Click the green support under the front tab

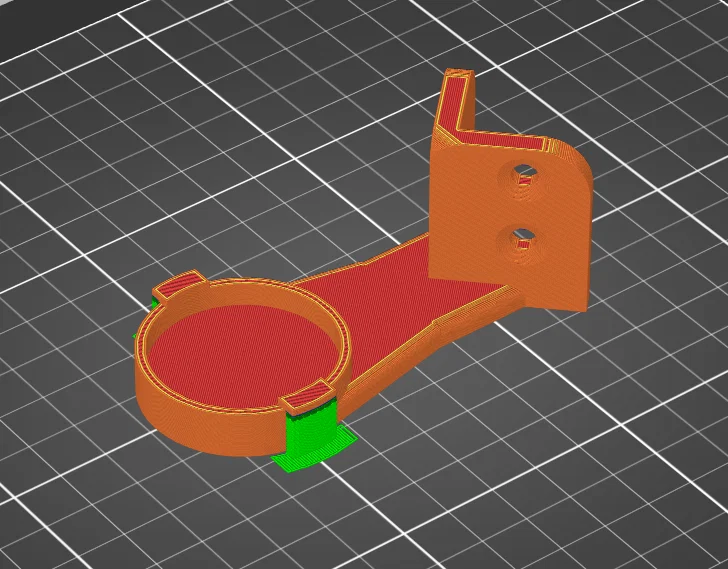313,437
